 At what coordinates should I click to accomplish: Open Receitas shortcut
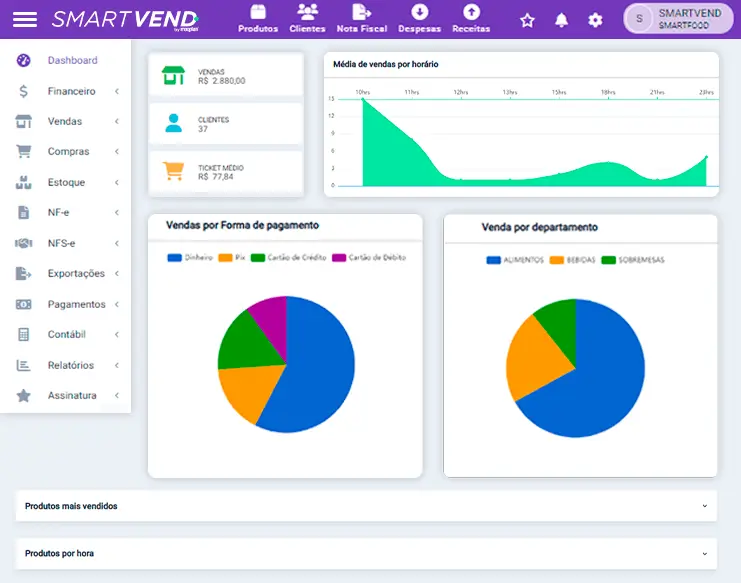tap(471, 19)
